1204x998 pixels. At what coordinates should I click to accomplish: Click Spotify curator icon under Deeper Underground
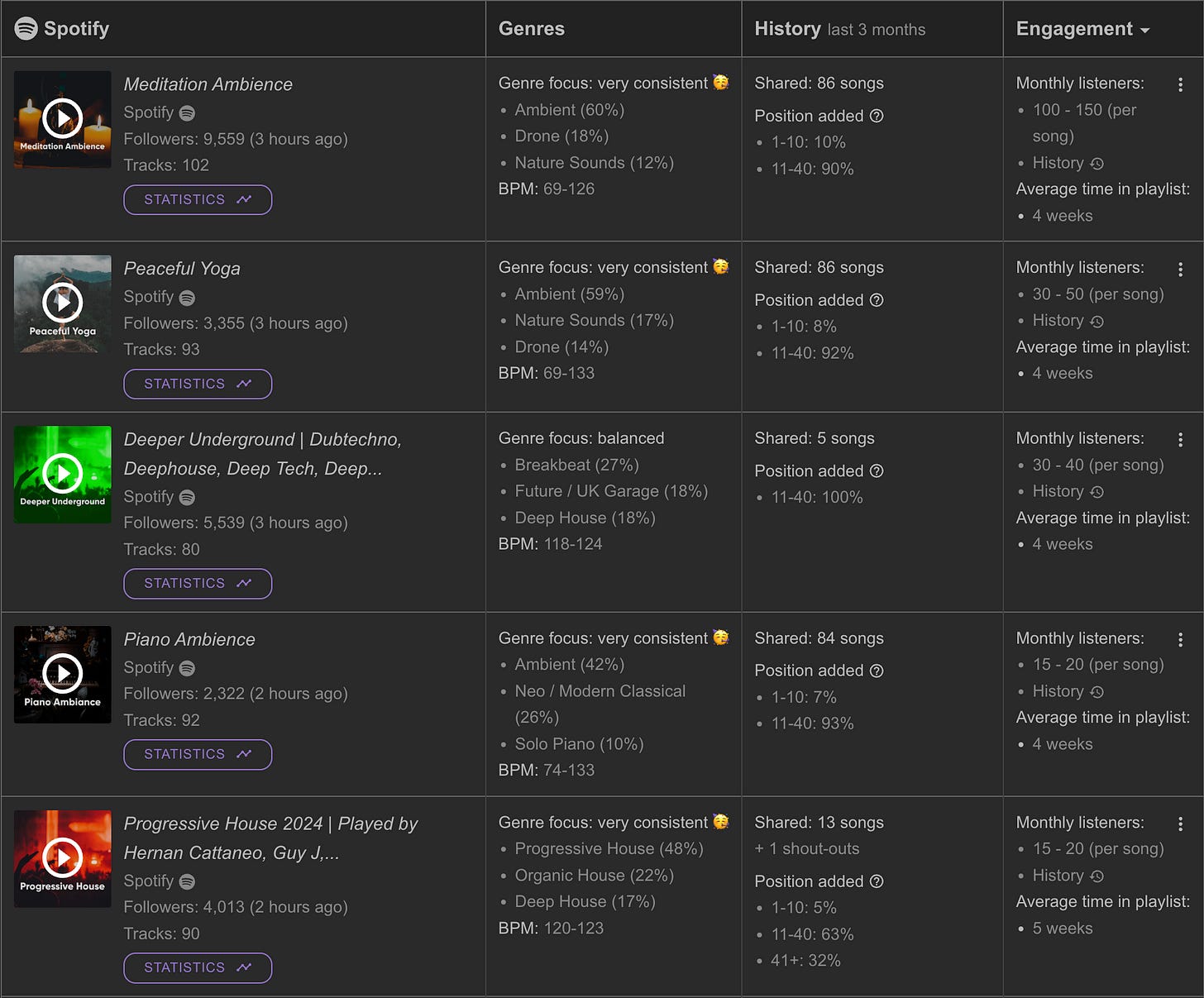[x=188, y=497]
